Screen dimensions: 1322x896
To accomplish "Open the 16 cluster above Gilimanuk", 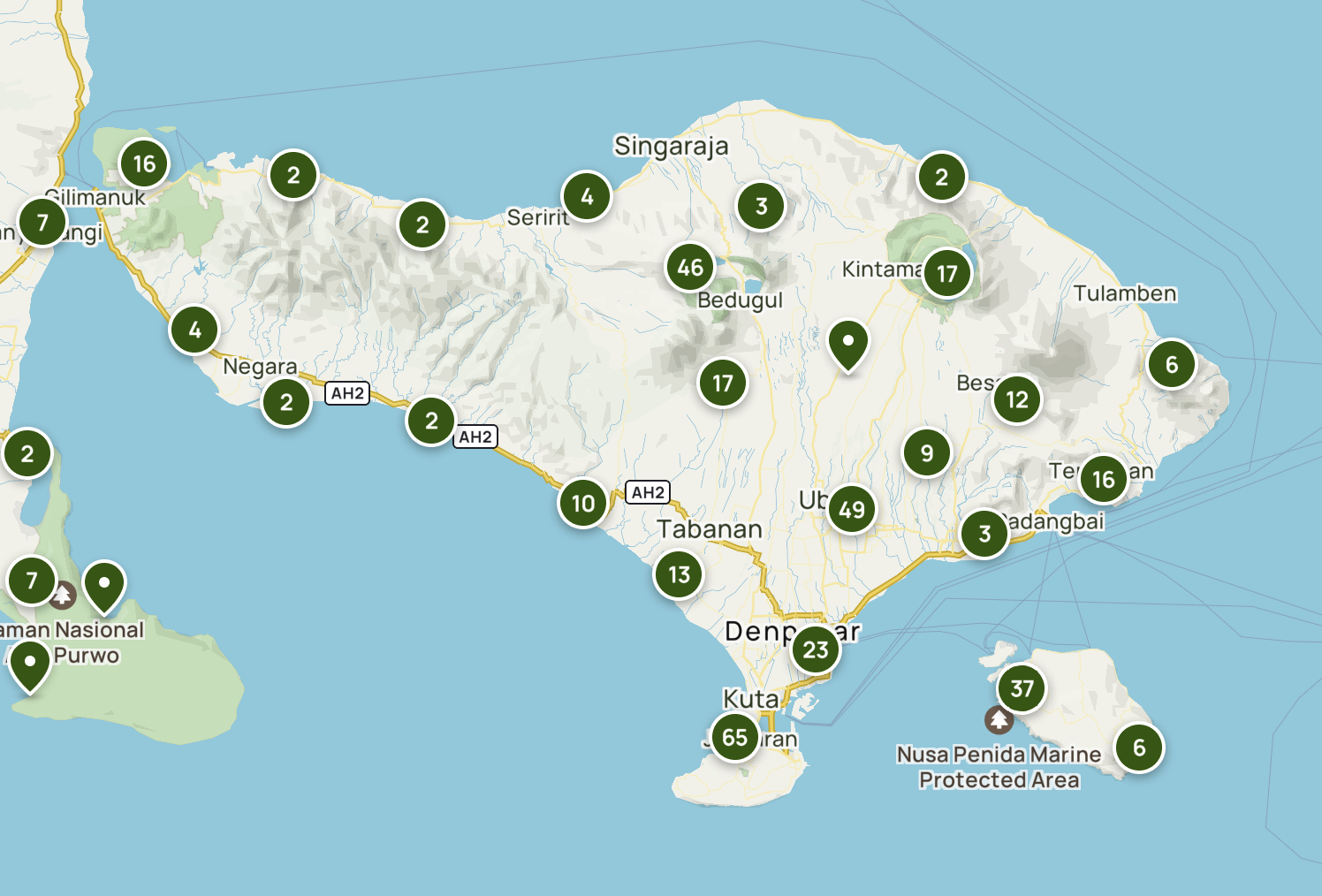I will [144, 163].
